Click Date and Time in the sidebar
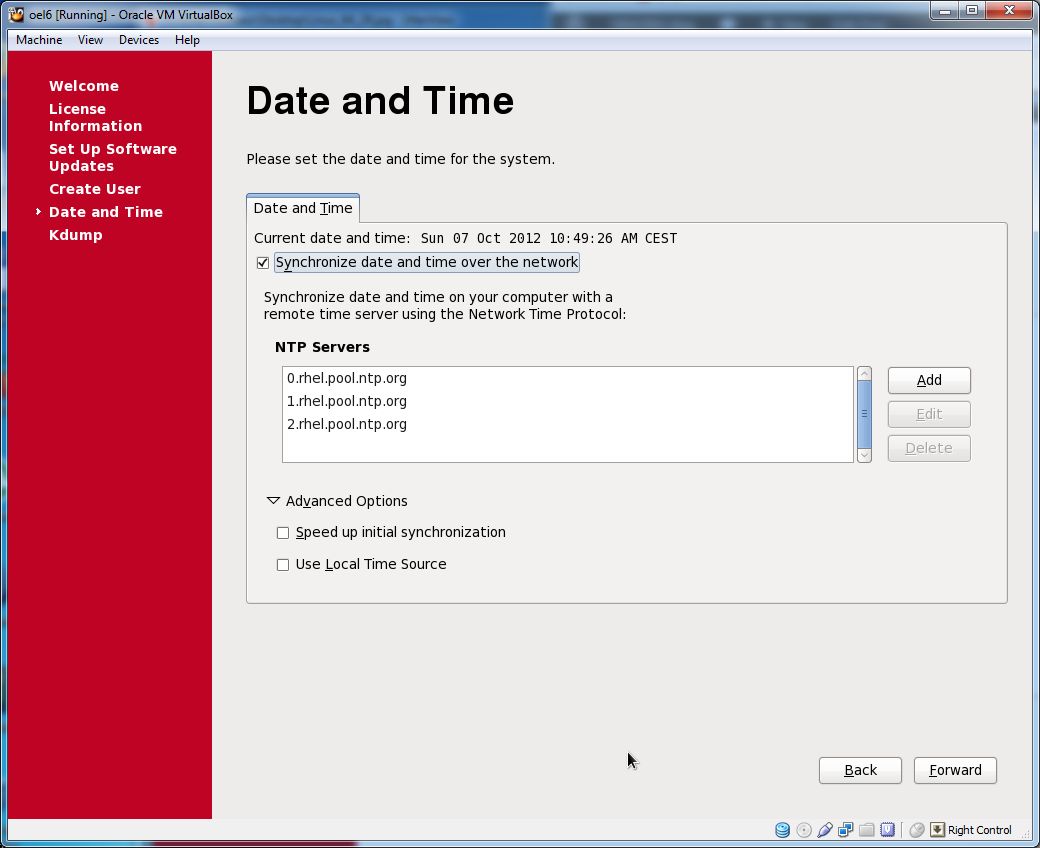Image resolution: width=1040 pixels, height=848 pixels. (105, 212)
